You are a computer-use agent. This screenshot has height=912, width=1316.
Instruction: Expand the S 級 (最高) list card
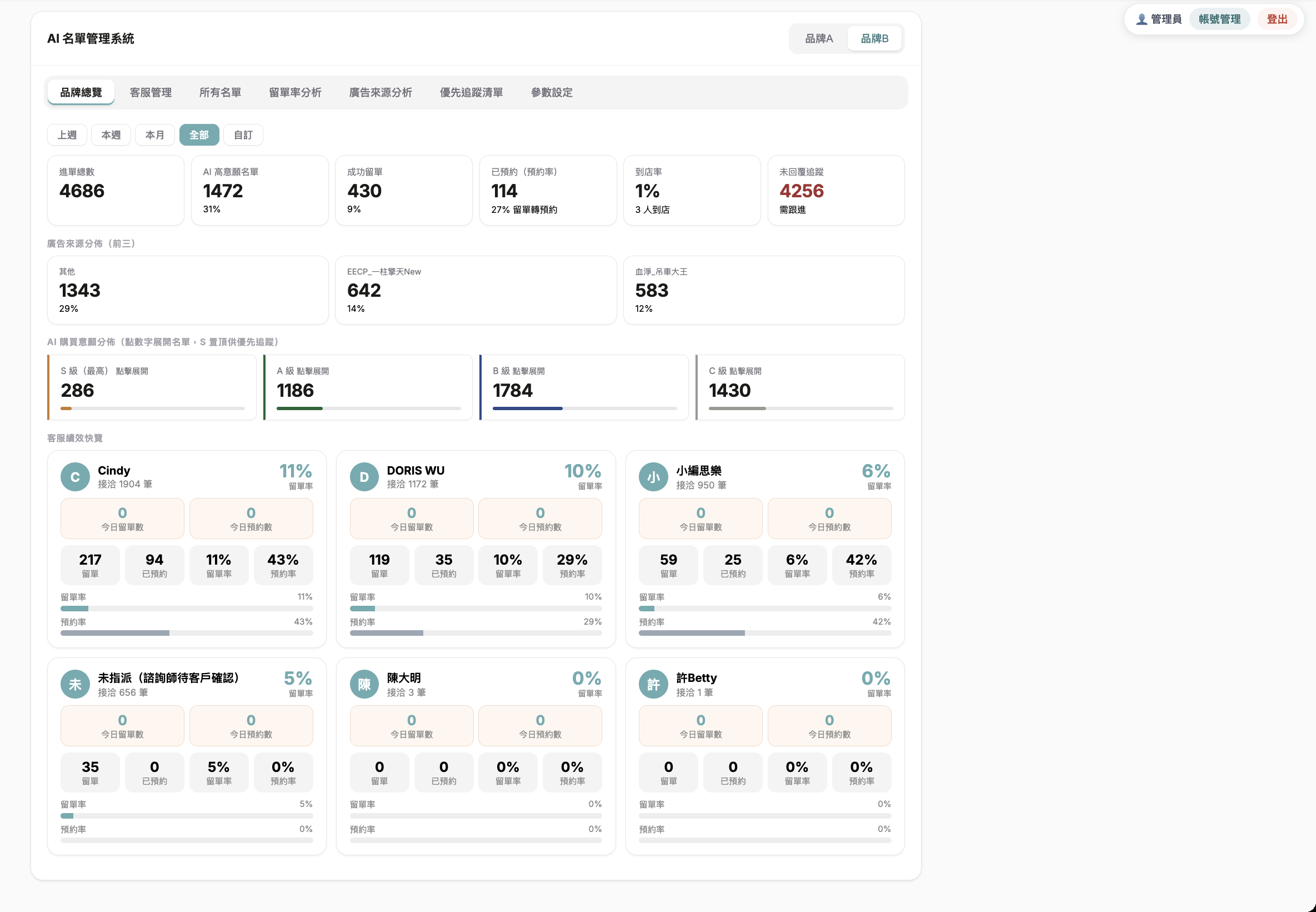[x=152, y=387]
